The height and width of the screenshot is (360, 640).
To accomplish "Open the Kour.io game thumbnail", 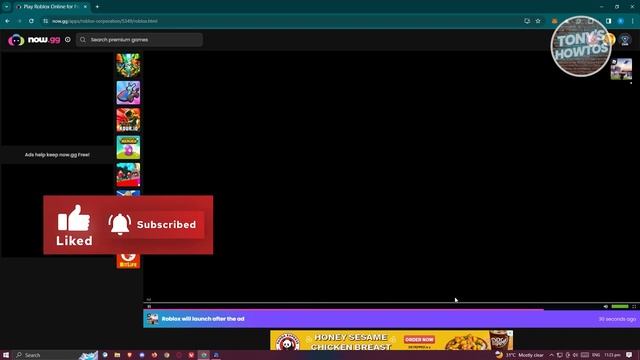I will [x=128, y=120].
